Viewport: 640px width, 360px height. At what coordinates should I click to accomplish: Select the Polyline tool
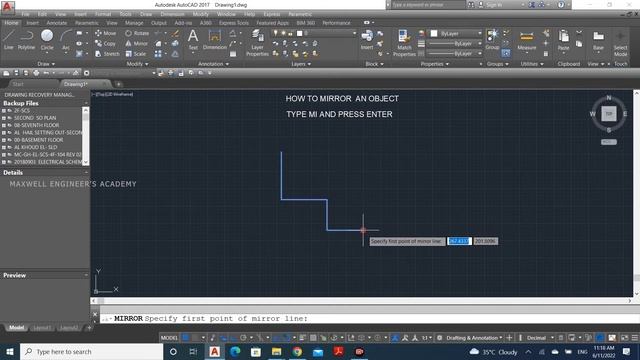click(x=26, y=40)
